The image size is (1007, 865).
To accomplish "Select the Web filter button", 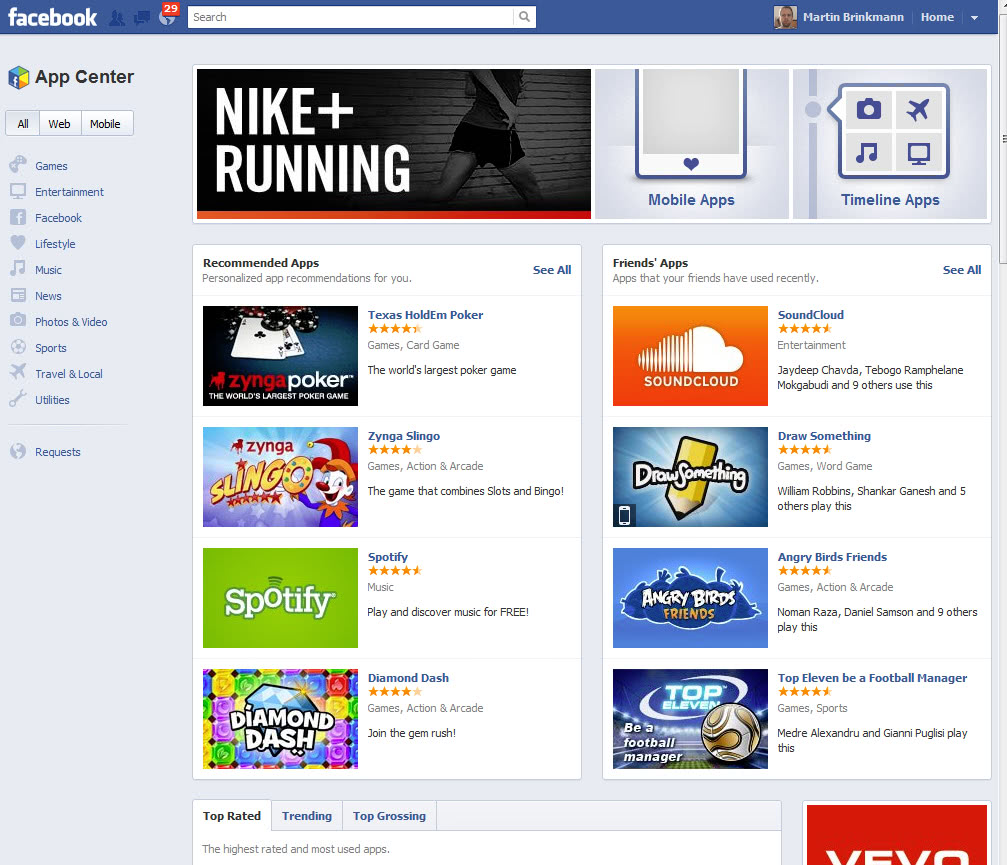I will coord(60,123).
